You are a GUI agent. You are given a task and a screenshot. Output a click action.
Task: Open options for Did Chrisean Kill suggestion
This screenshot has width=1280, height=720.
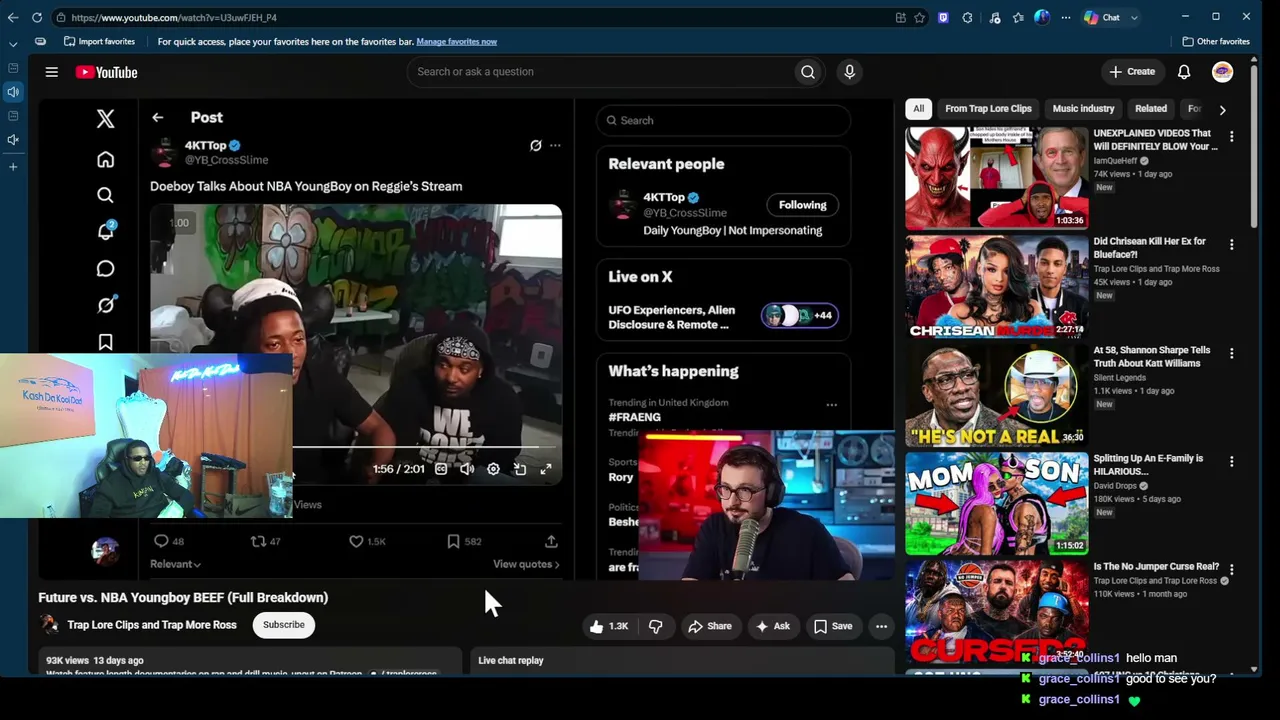tap(1231, 244)
